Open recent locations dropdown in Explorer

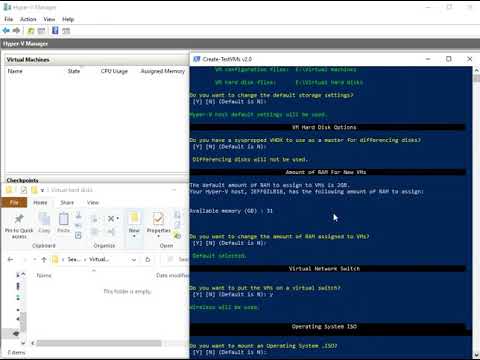35,259
